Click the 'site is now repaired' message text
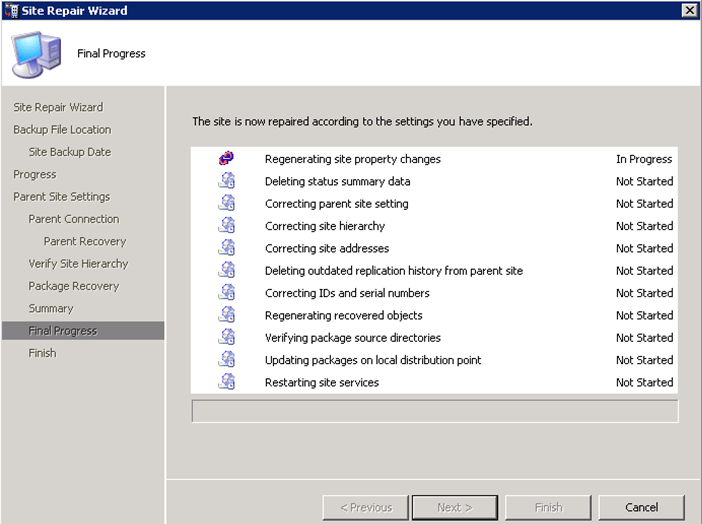Image resolution: width=702 pixels, height=524 pixels. tap(362, 122)
